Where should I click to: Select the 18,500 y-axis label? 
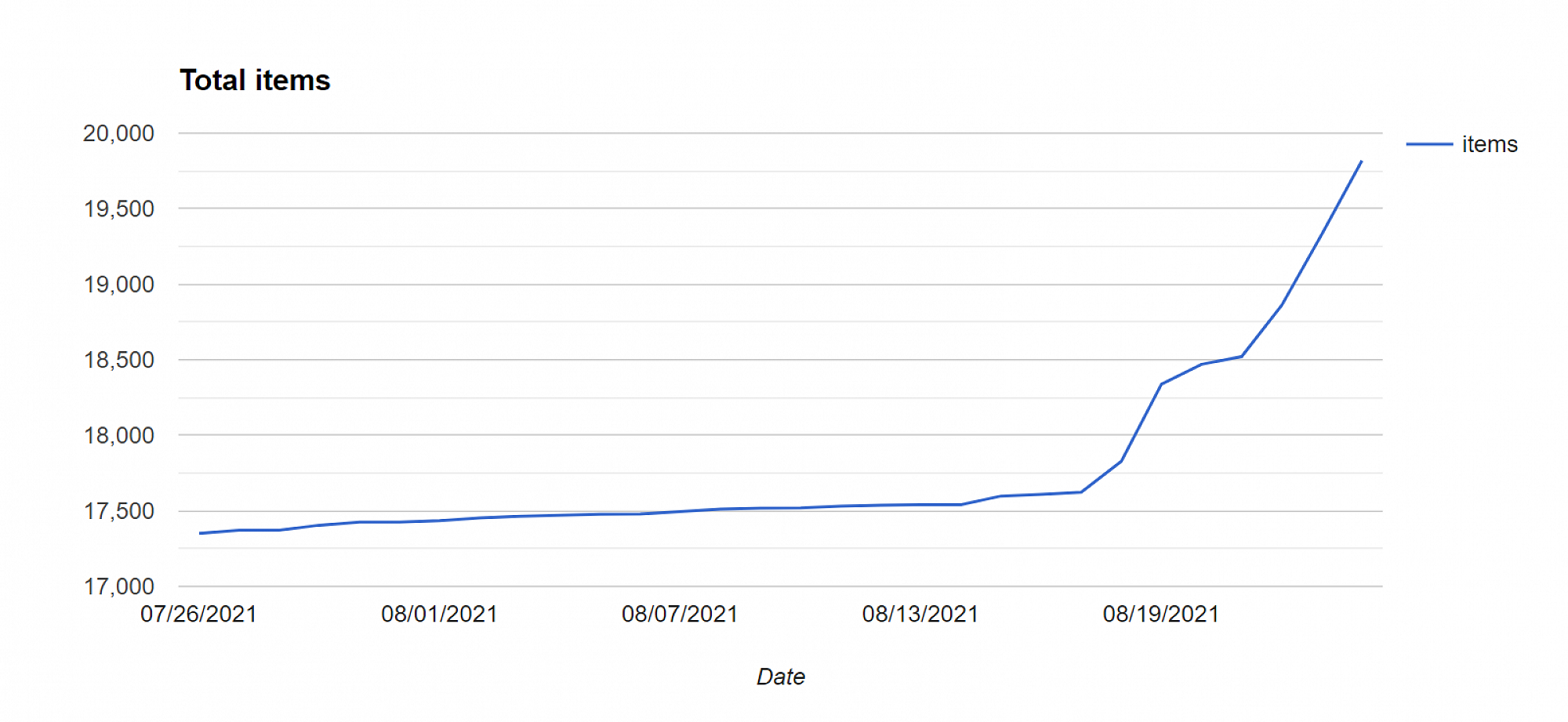[x=119, y=360]
